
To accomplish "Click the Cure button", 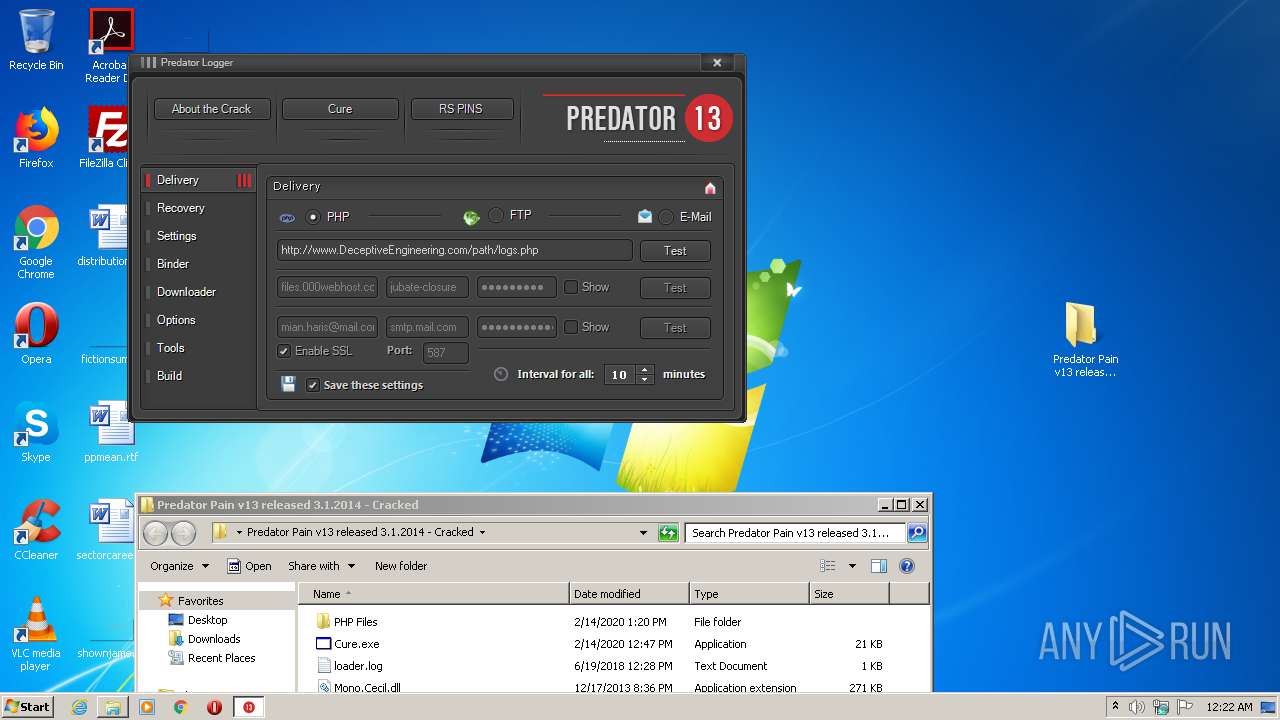I will click(340, 109).
